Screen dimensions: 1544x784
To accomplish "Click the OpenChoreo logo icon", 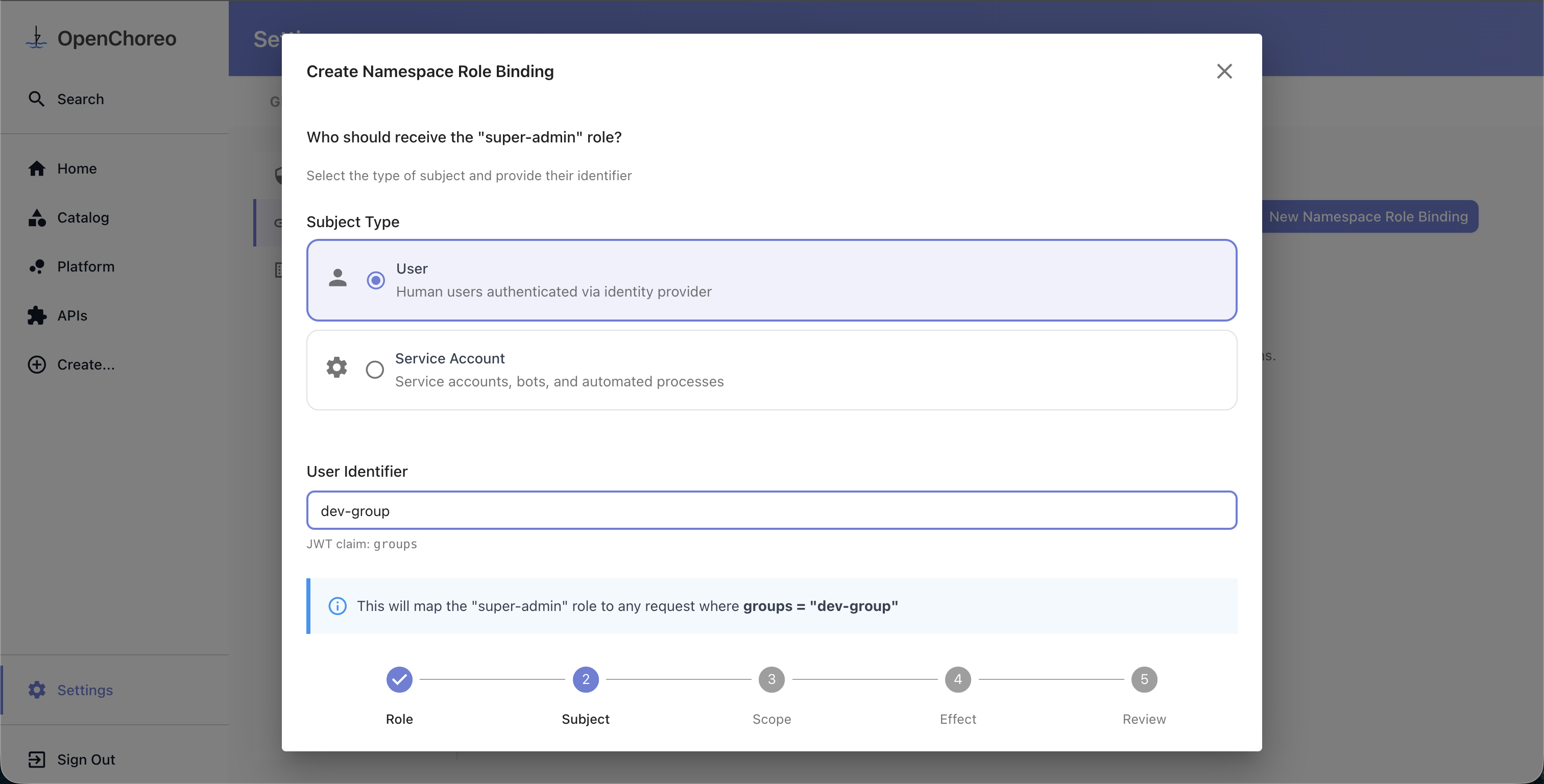I will click(37, 38).
